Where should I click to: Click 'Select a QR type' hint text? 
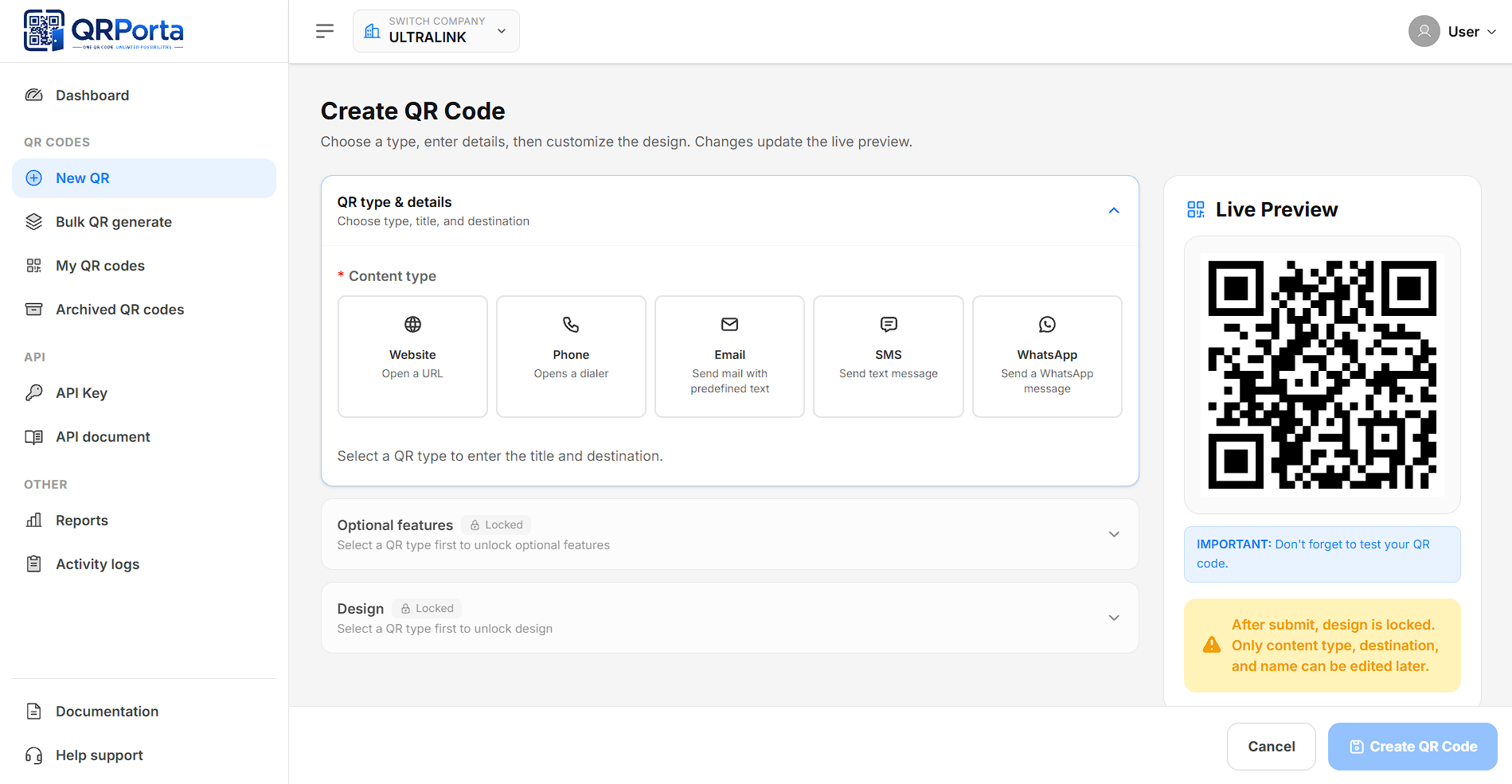coord(500,456)
